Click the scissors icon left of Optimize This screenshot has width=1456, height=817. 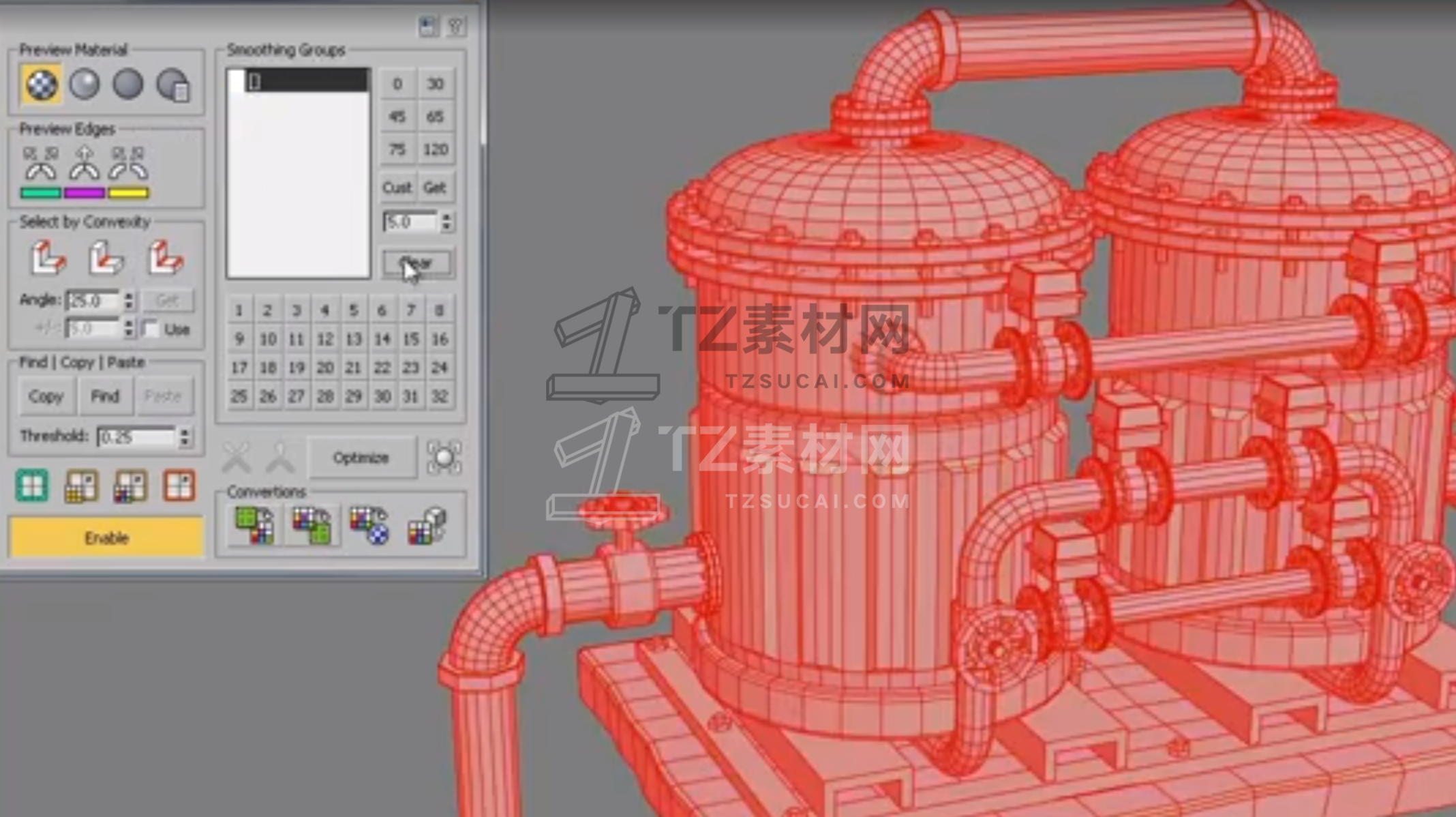(x=236, y=457)
